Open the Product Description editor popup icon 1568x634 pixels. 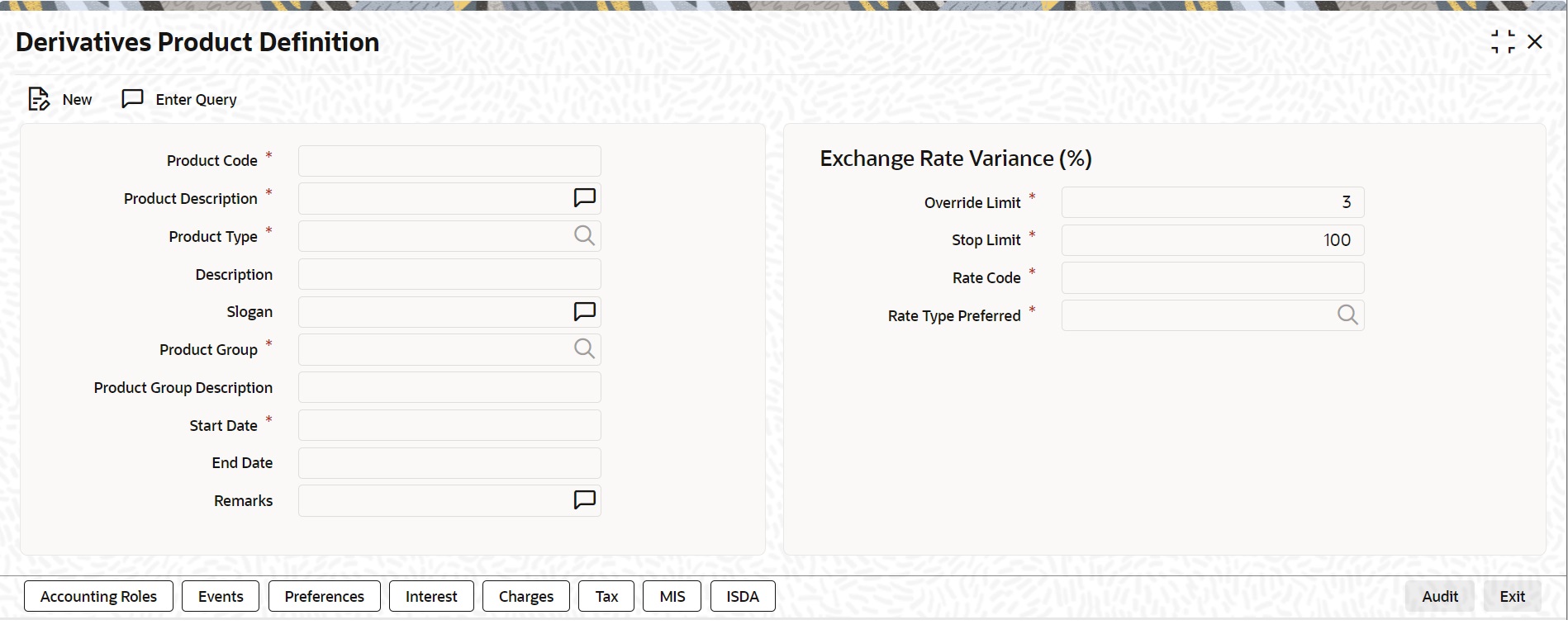pyautogui.click(x=585, y=198)
